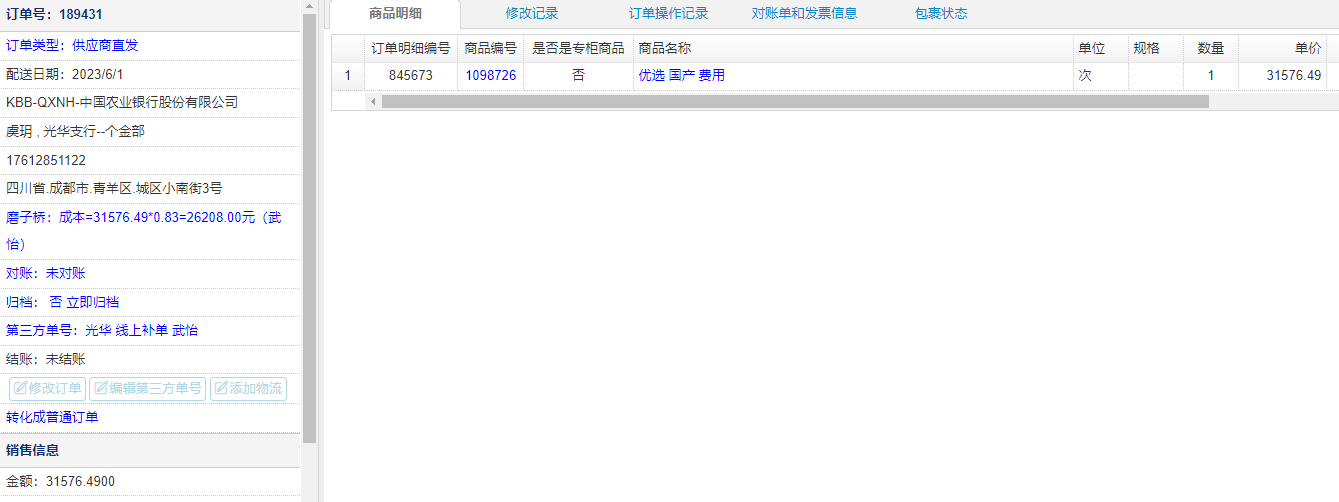Click the 修改订单 button
This screenshot has height=502, width=1339.
tap(47, 389)
